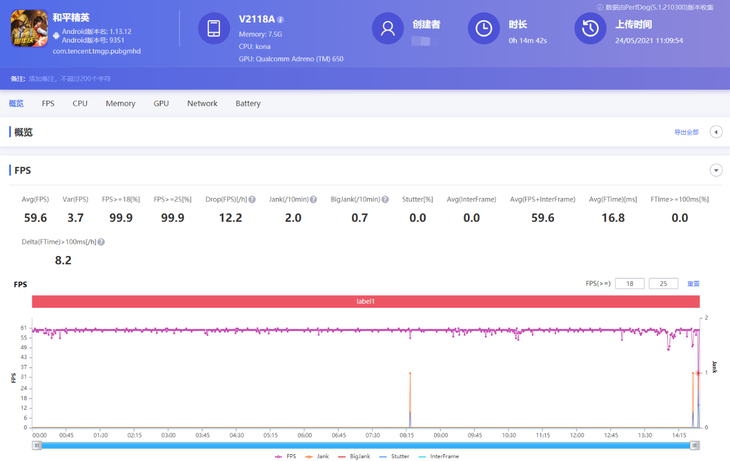Click the FPS threshold input showing 18

point(629,284)
